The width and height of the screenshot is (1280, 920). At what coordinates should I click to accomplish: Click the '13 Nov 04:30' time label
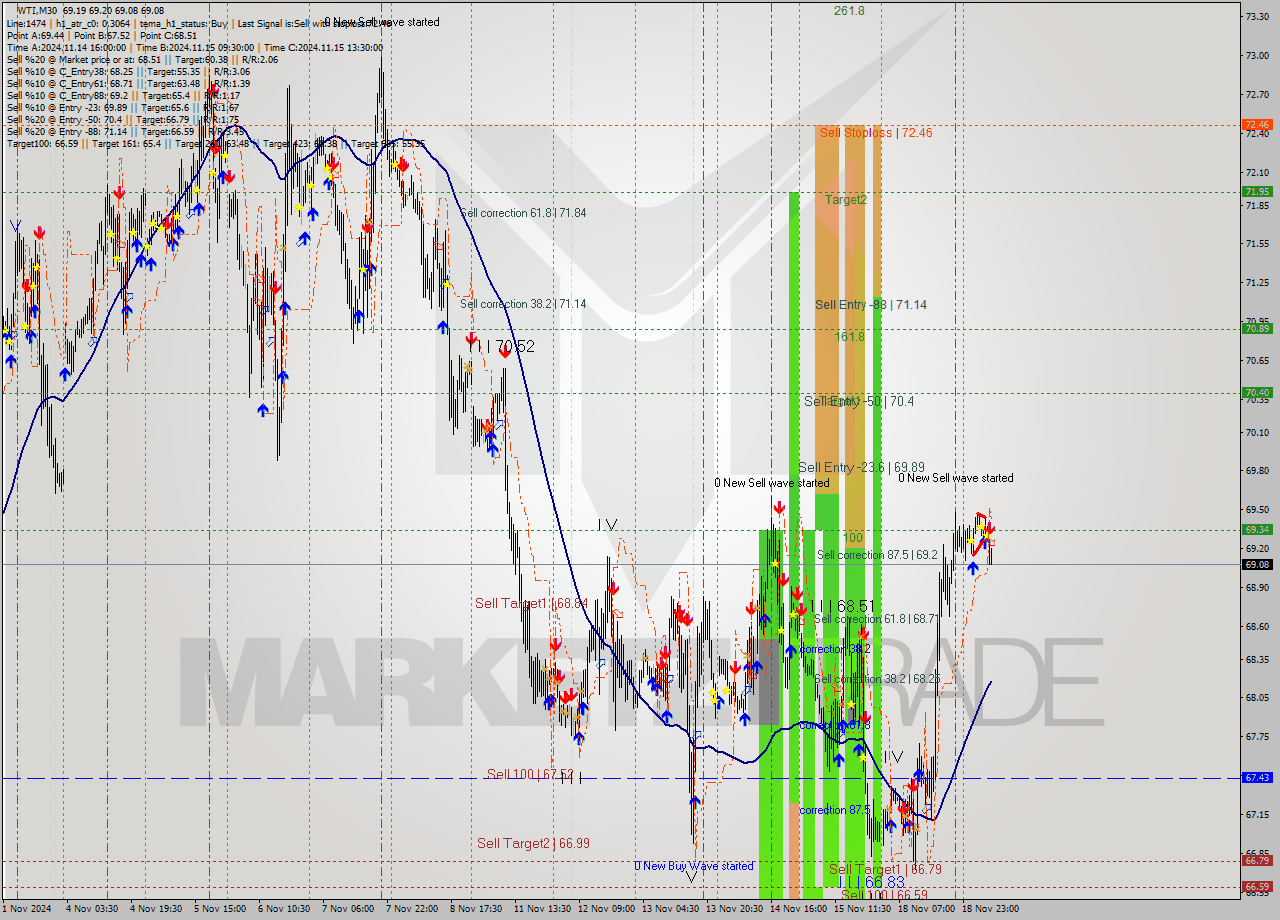tap(670, 909)
